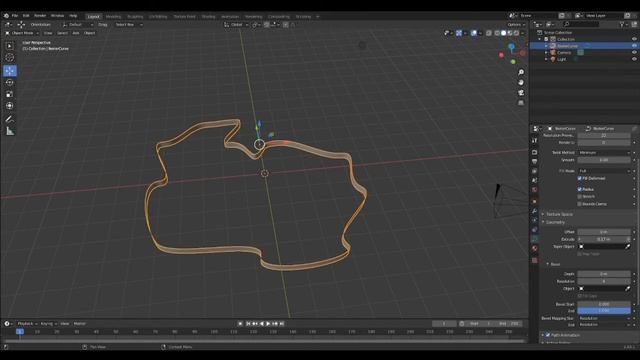Image resolution: width=640 pixels, height=360 pixels.
Task: Activate the Scale tool
Action: click(x=10, y=94)
